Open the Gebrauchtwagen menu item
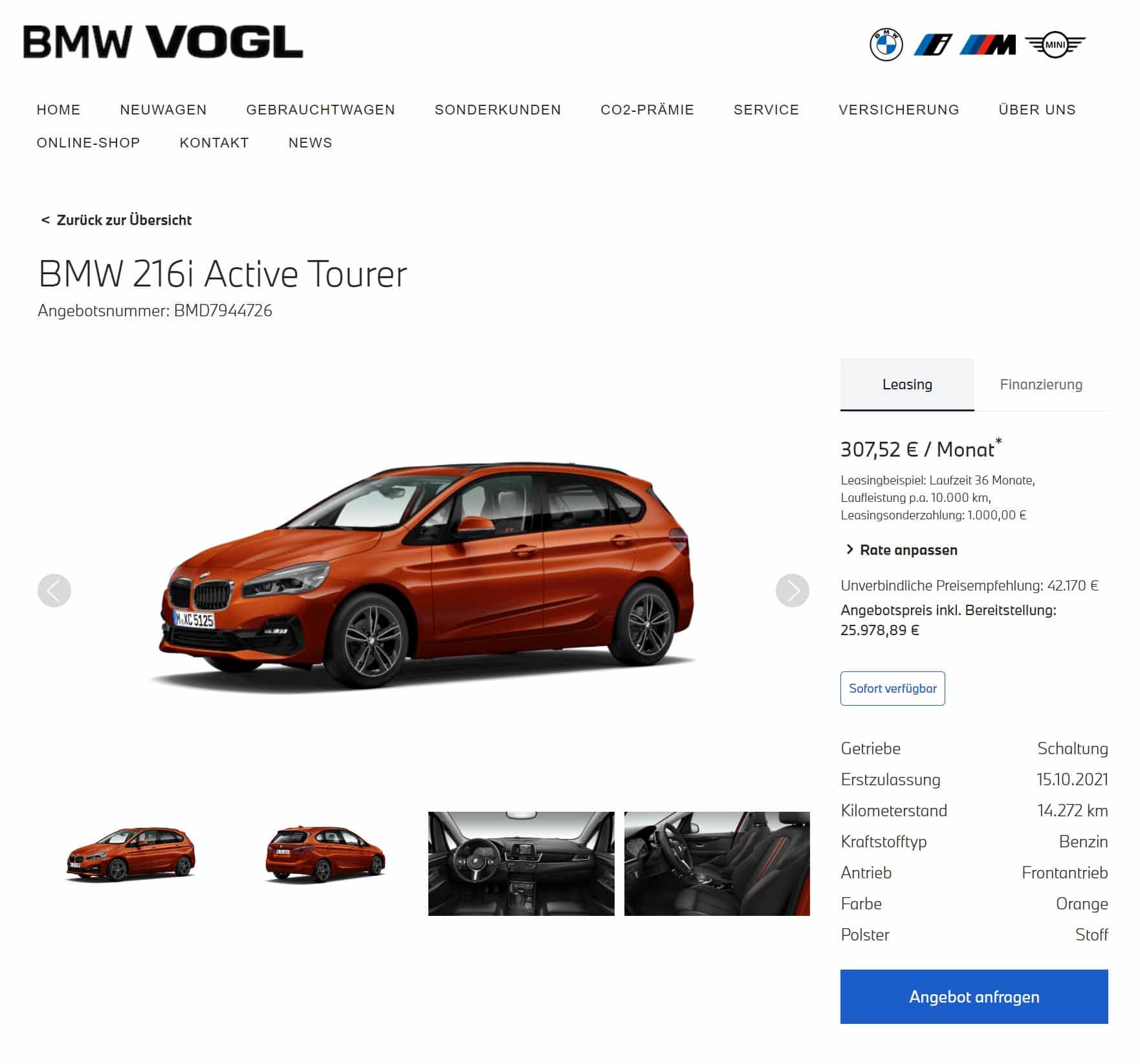This screenshot has height=1064, width=1140. tap(320, 110)
